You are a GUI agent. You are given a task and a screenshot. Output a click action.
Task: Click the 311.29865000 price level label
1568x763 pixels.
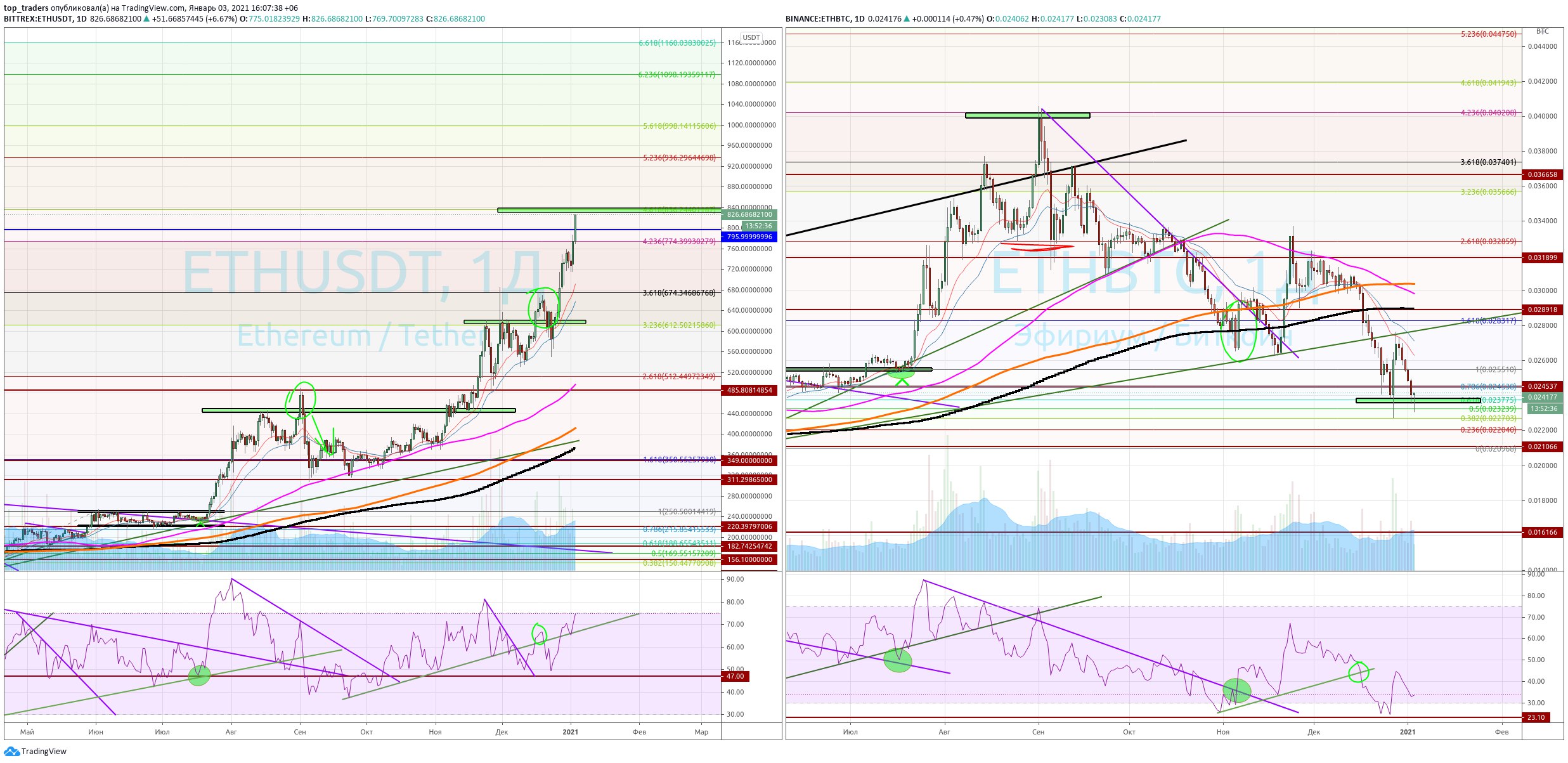(749, 479)
